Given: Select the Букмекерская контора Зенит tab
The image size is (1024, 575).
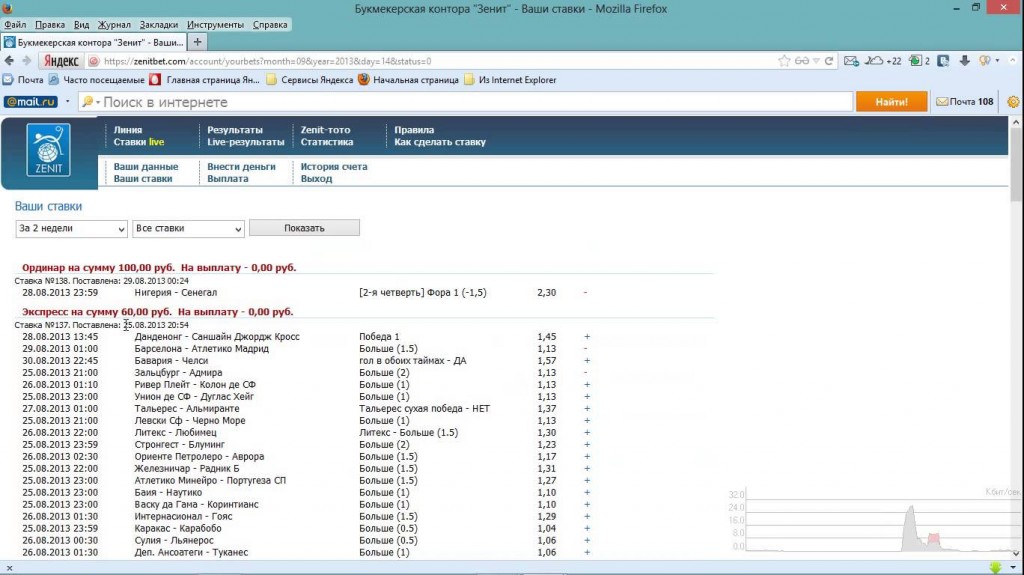Looking at the screenshot, I should pos(93,42).
